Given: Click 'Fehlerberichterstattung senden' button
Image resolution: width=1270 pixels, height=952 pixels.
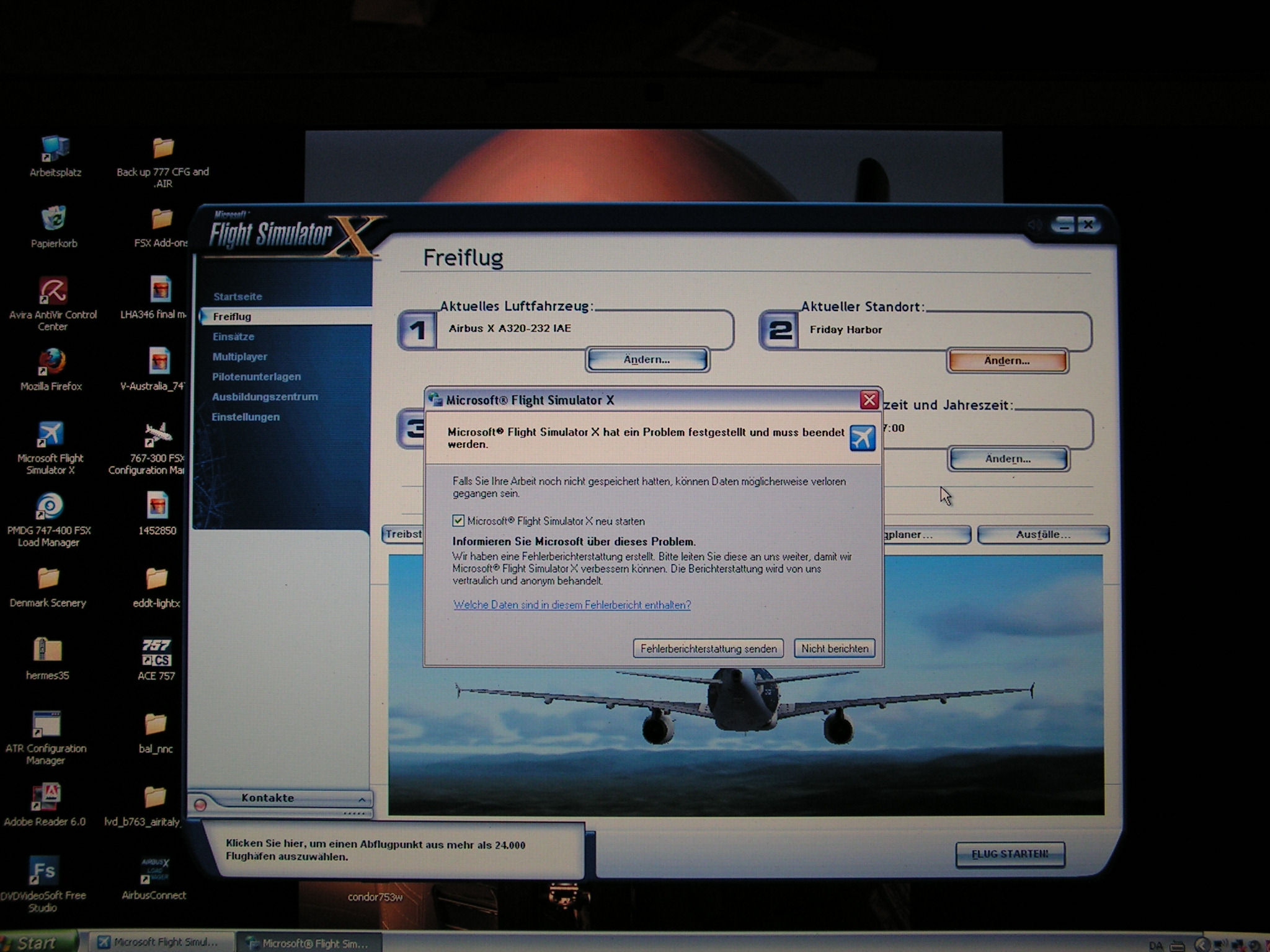Looking at the screenshot, I should [708, 648].
